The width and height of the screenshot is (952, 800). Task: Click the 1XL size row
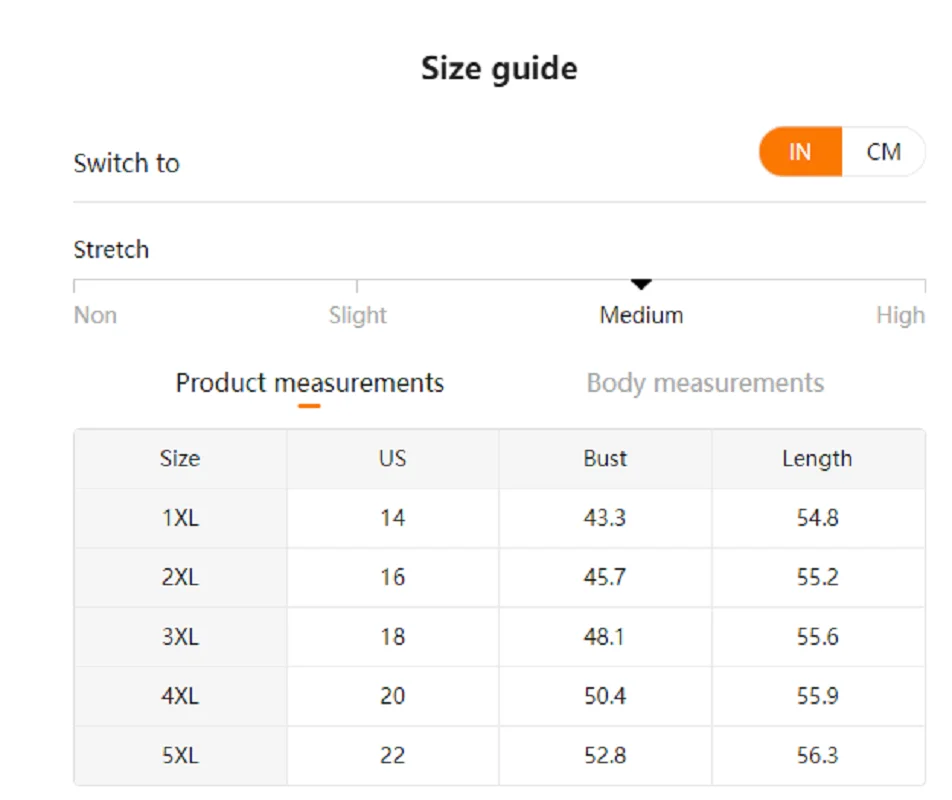pos(180,518)
